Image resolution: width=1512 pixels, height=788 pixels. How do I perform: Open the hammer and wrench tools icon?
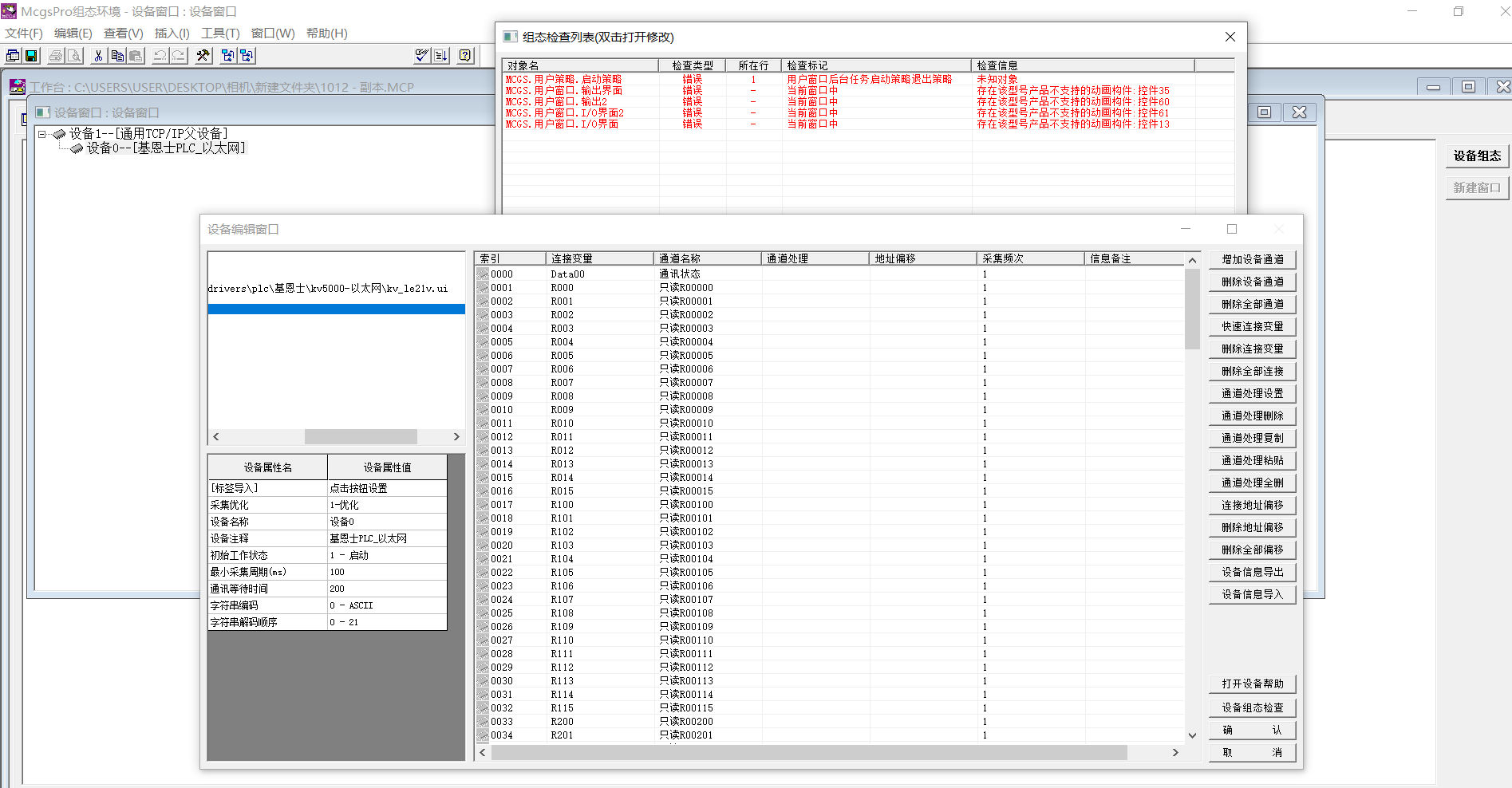tap(203, 56)
